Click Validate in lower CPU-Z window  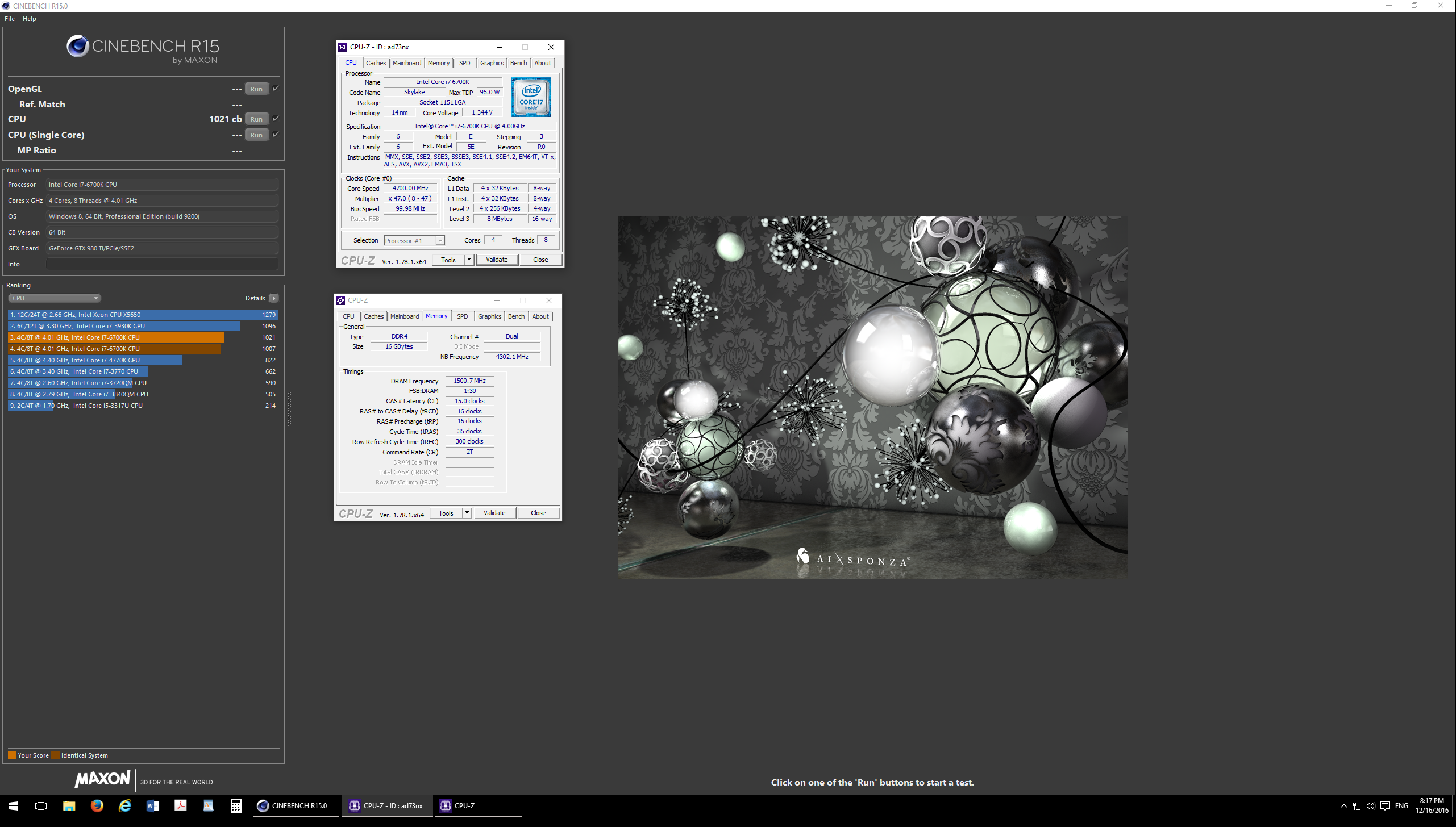coord(494,513)
